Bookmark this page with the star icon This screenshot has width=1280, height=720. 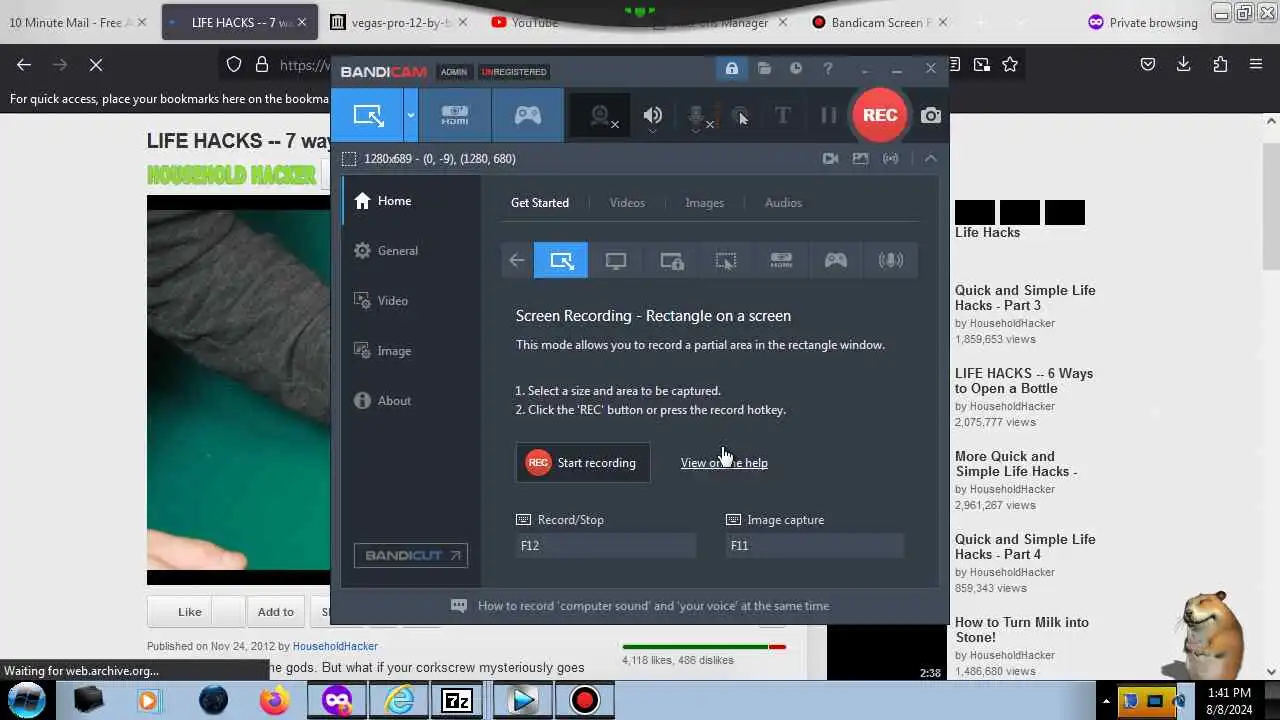point(1010,65)
